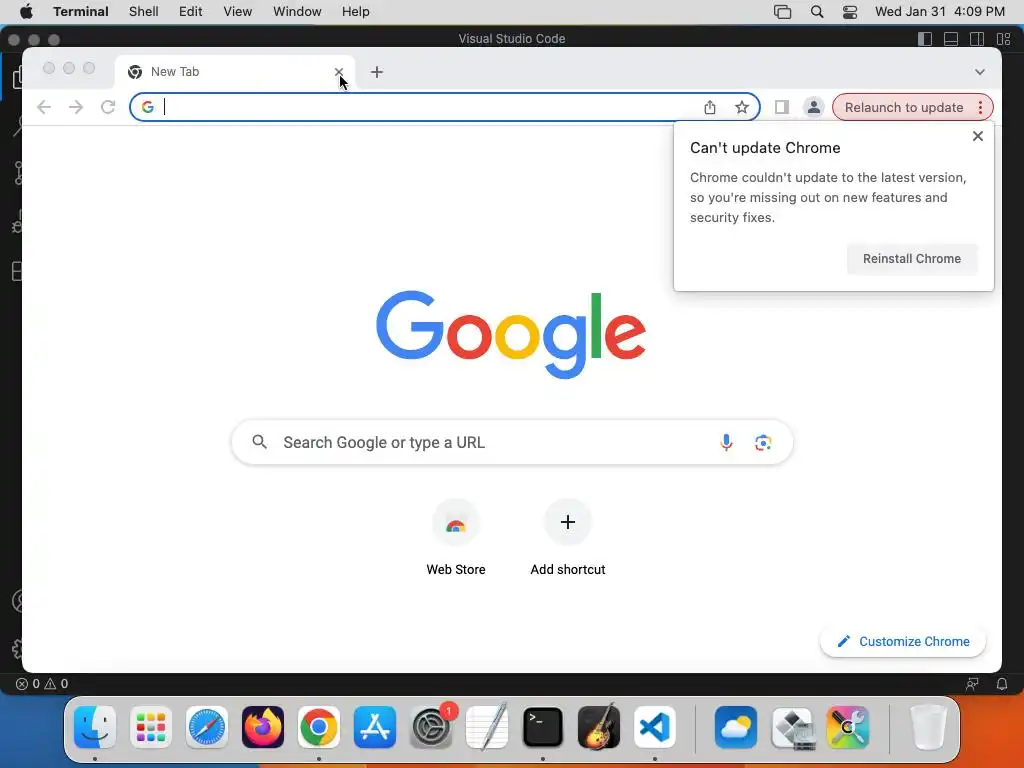Open Safari from the Dock
The width and height of the screenshot is (1024, 768).
coord(206,727)
